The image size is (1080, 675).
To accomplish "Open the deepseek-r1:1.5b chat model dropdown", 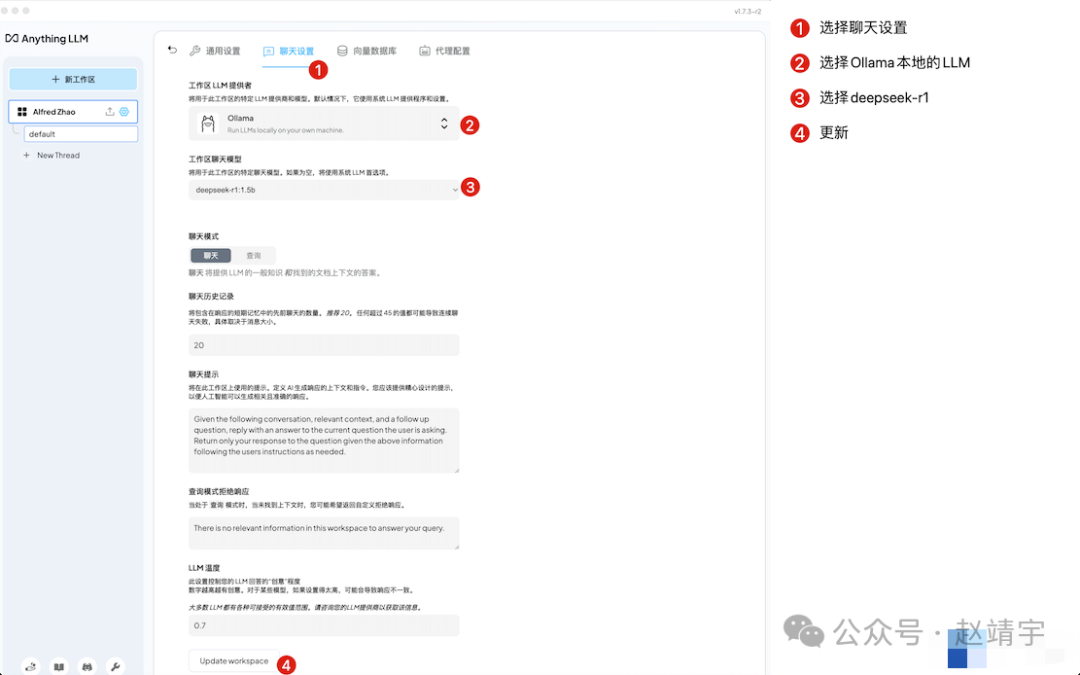I will [x=324, y=190].
